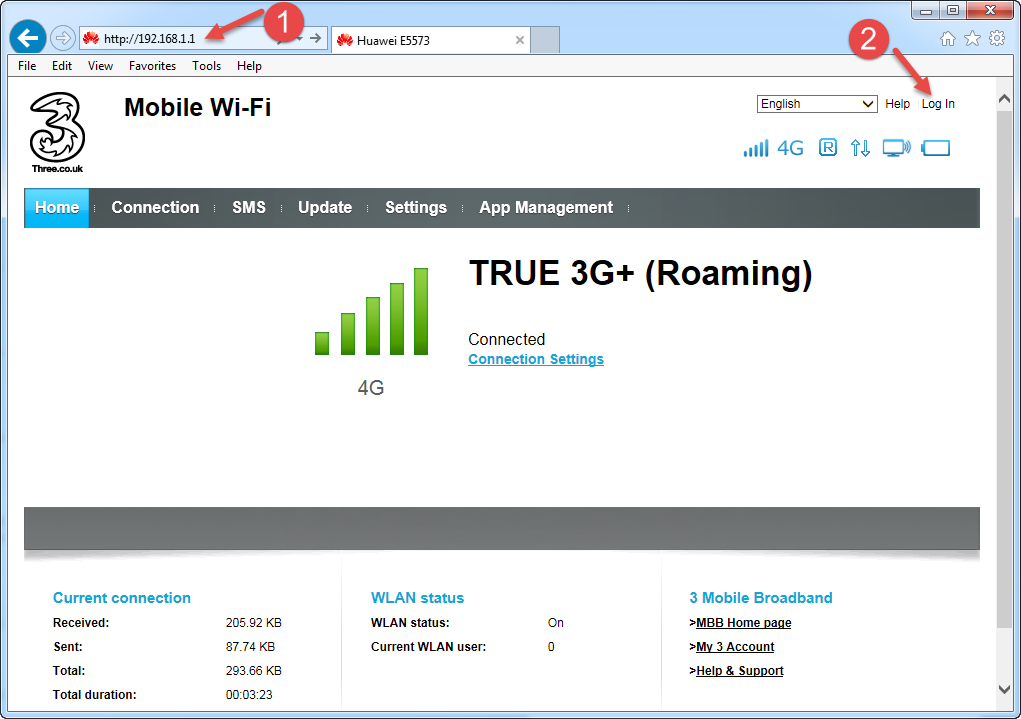Open a new blank browser tab

tap(545, 40)
